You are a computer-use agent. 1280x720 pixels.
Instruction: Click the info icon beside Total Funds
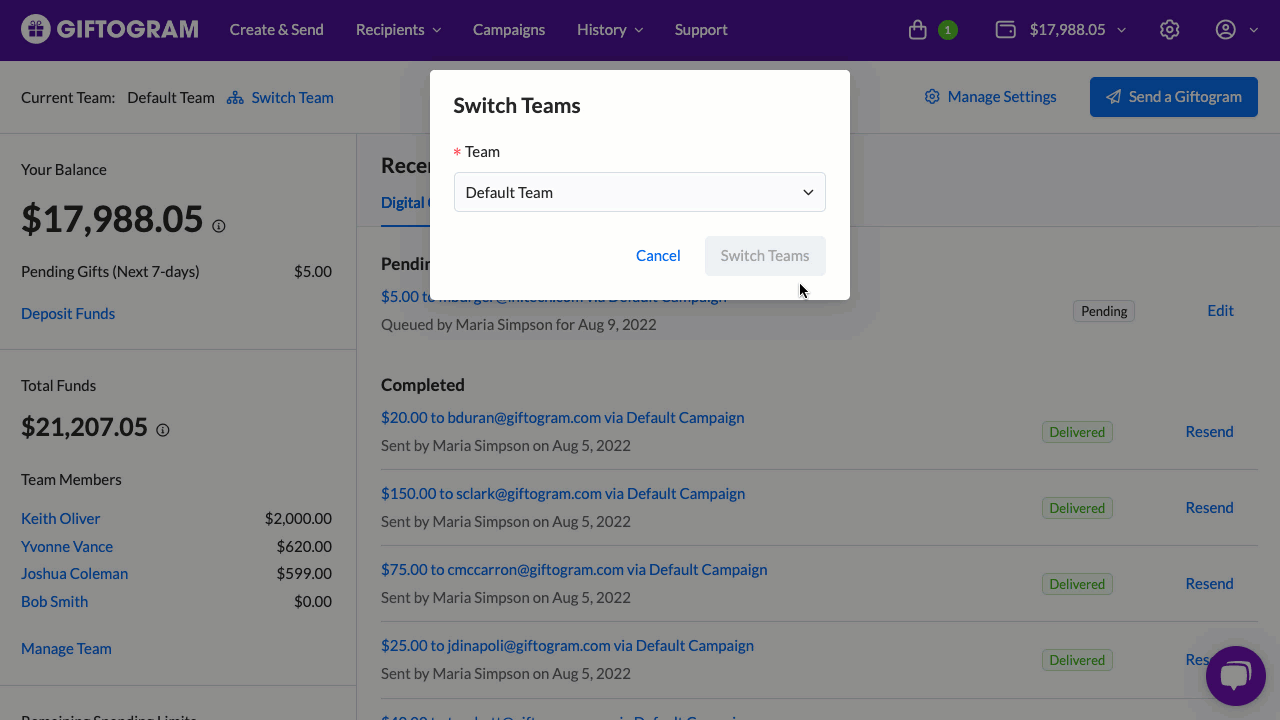click(163, 430)
